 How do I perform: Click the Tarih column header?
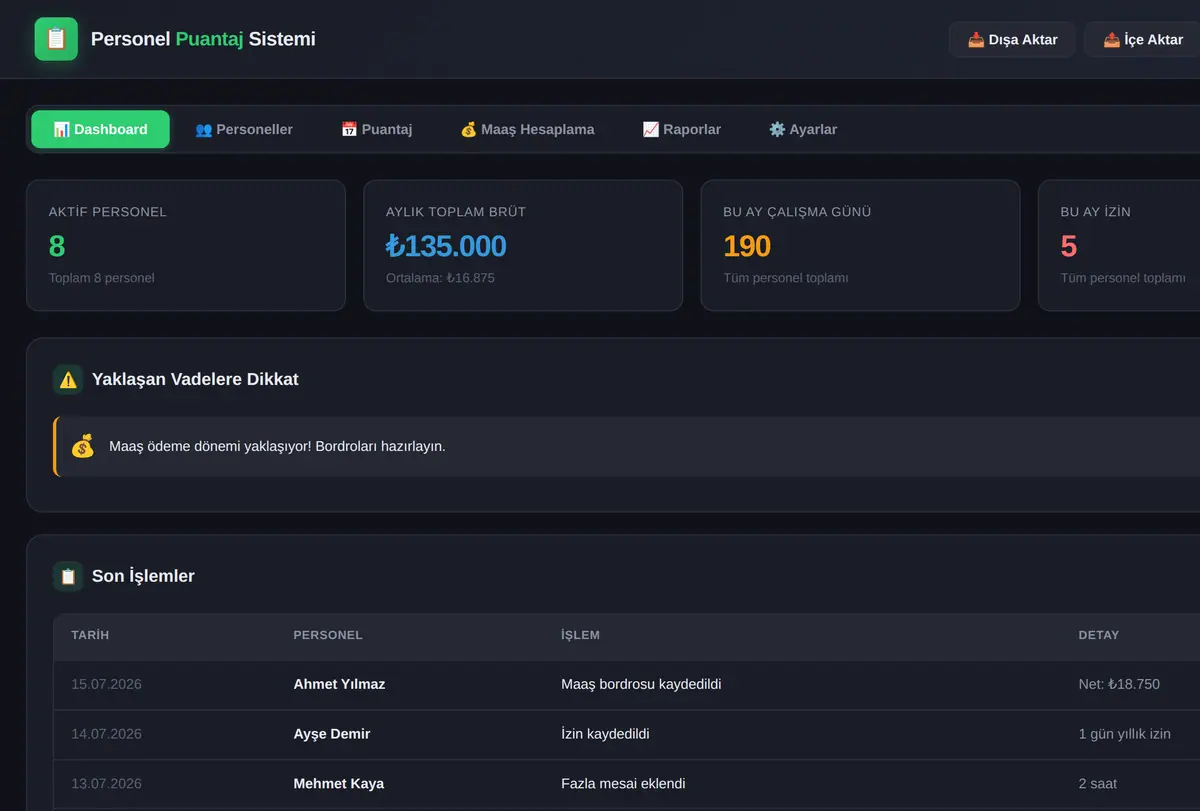point(90,635)
